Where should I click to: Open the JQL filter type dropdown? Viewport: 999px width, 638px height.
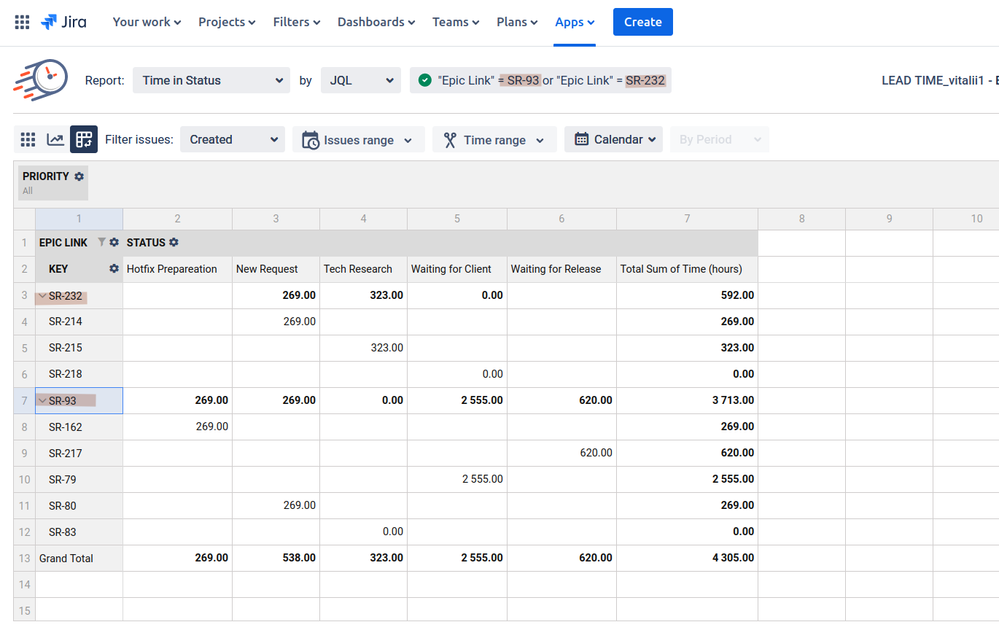click(x=361, y=80)
